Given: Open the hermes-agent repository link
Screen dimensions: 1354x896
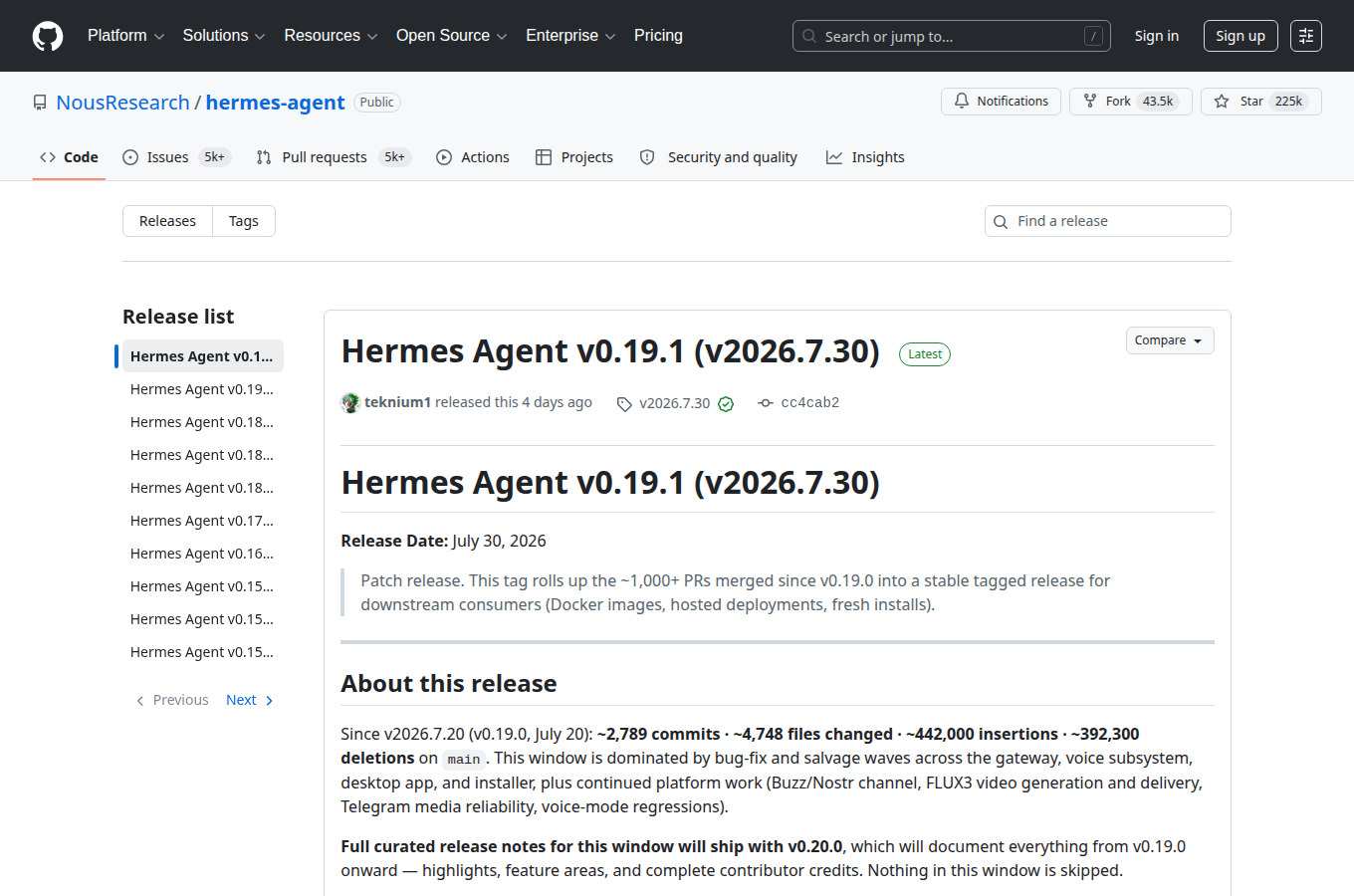Looking at the screenshot, I should [x=275, y=103].
